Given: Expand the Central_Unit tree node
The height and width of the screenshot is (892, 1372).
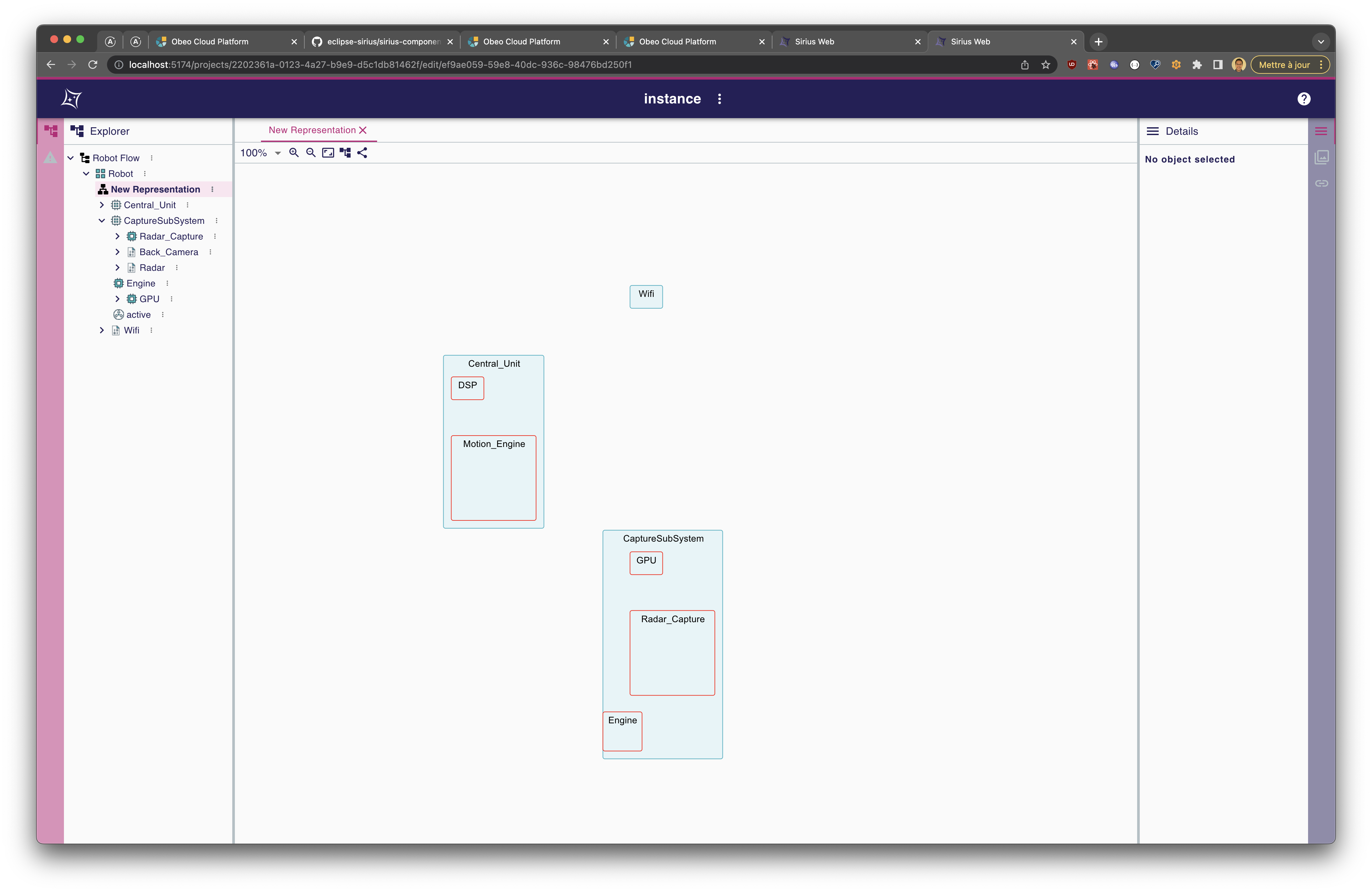Looking at the screenshot, I should [102, 205].
